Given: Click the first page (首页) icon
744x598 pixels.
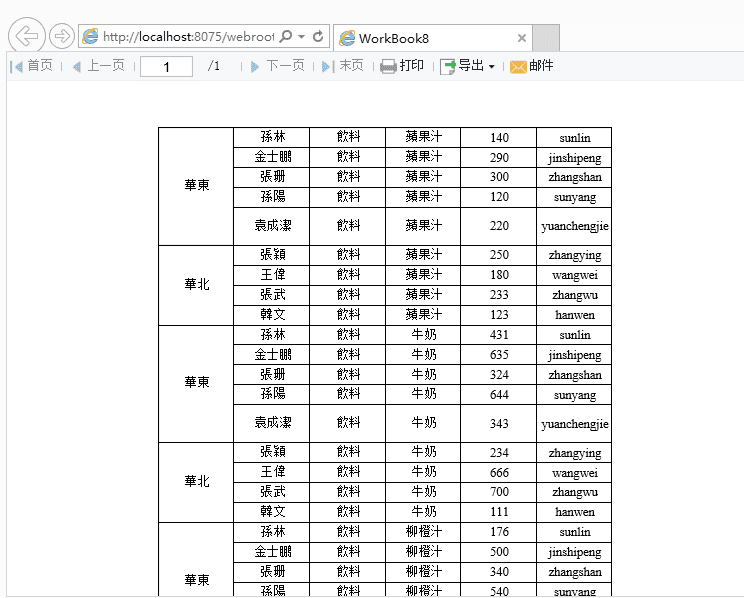Looking at the screenshot, I should [x=17, y=66].
